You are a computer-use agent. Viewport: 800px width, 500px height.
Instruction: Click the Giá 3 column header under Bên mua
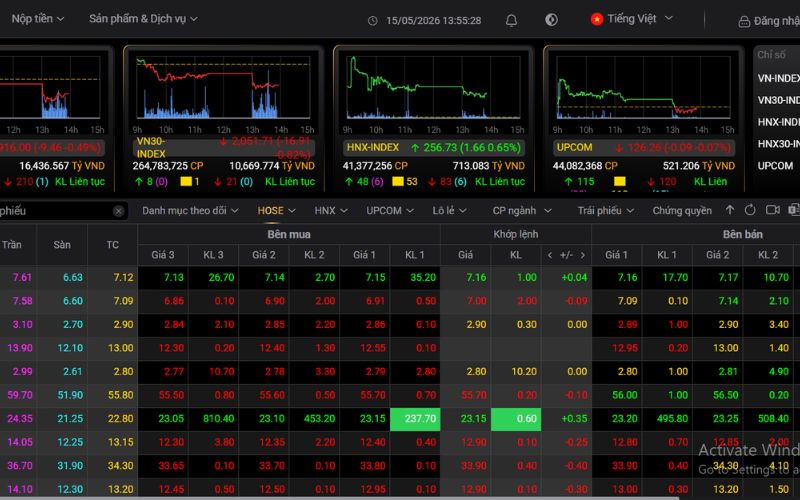click(163, 255)
